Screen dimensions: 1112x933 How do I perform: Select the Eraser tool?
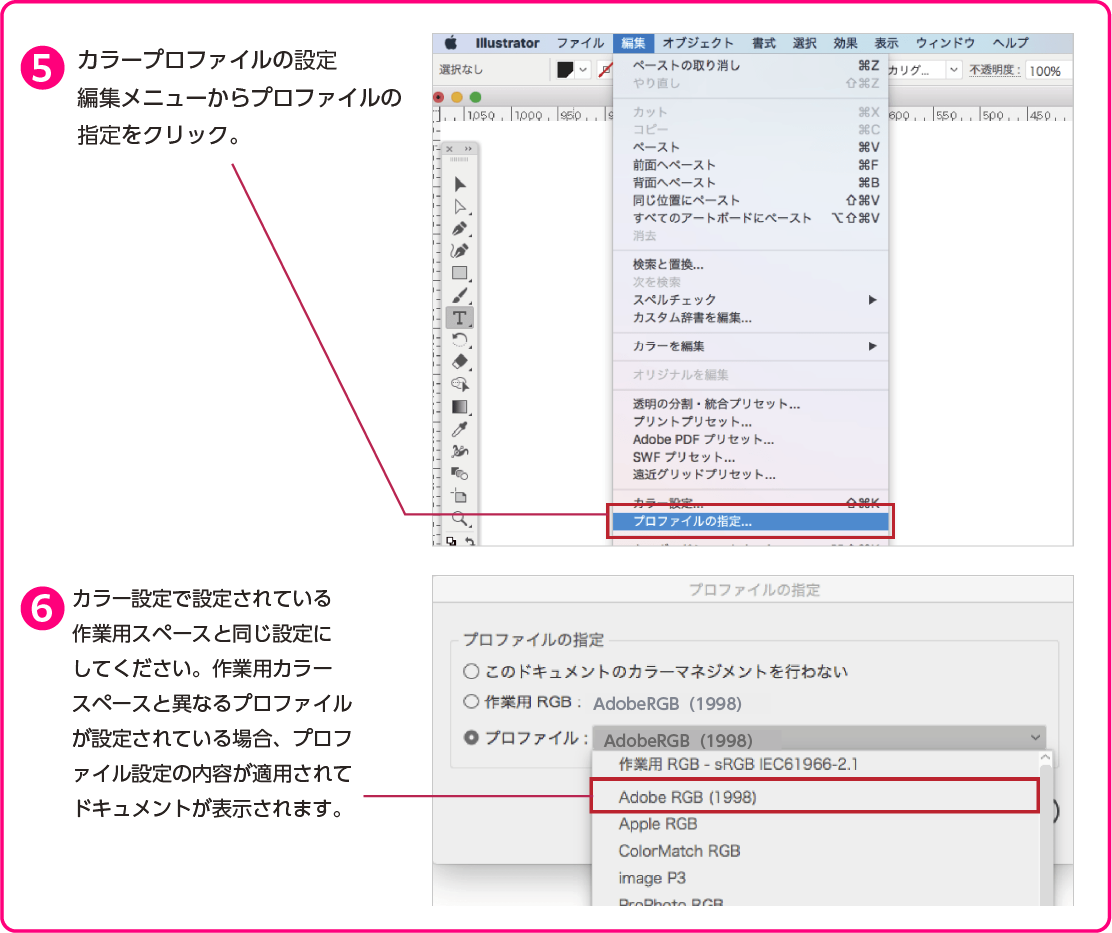pos(460,362)
